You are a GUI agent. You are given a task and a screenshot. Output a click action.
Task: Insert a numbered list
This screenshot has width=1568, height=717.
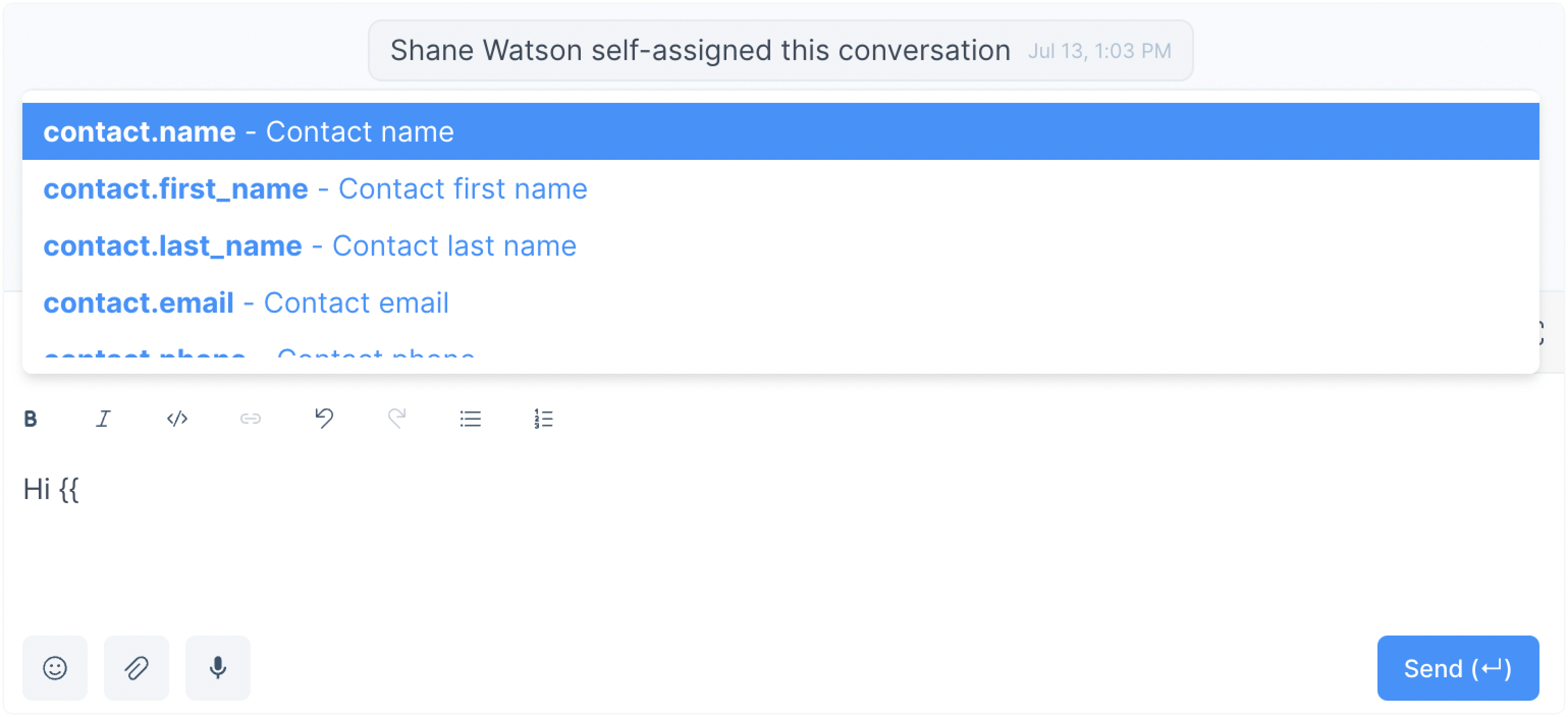[543, 419]
